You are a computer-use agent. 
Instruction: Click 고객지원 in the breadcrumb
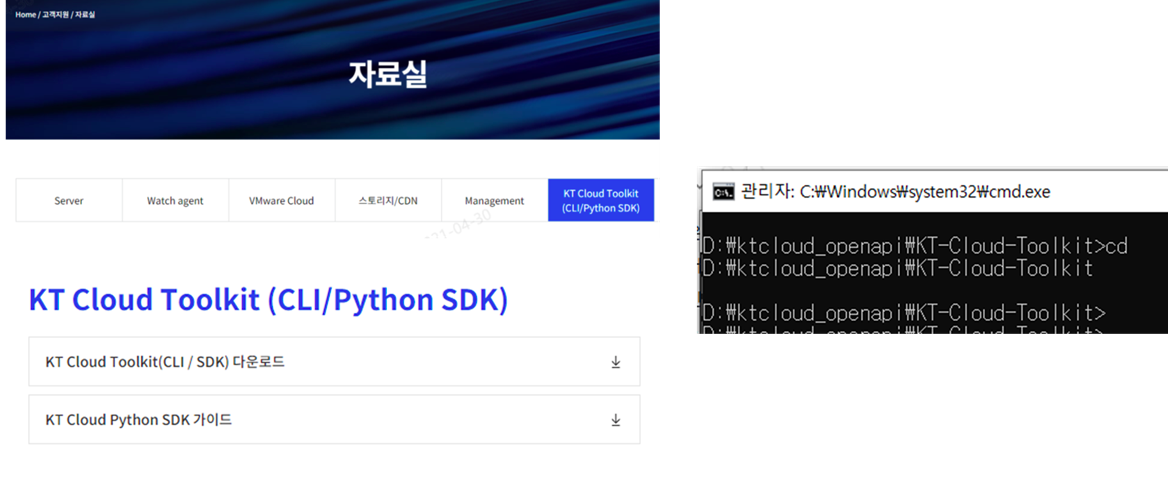click(x=54, y=14)
